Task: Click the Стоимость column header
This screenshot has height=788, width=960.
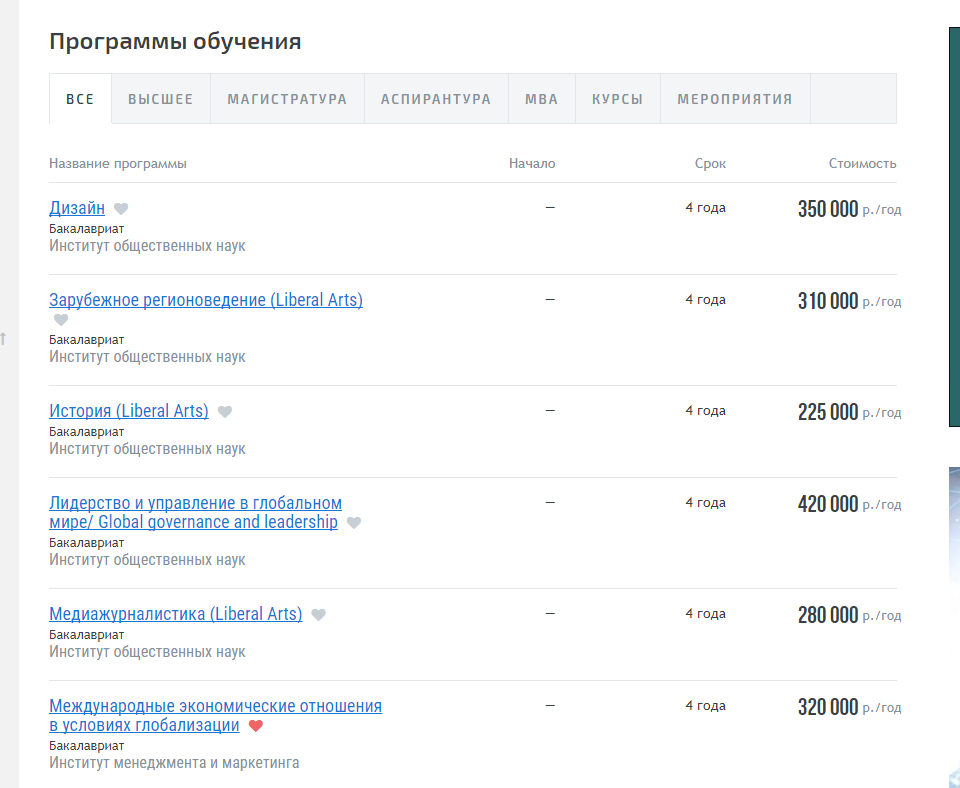Action: click(863, 163)
